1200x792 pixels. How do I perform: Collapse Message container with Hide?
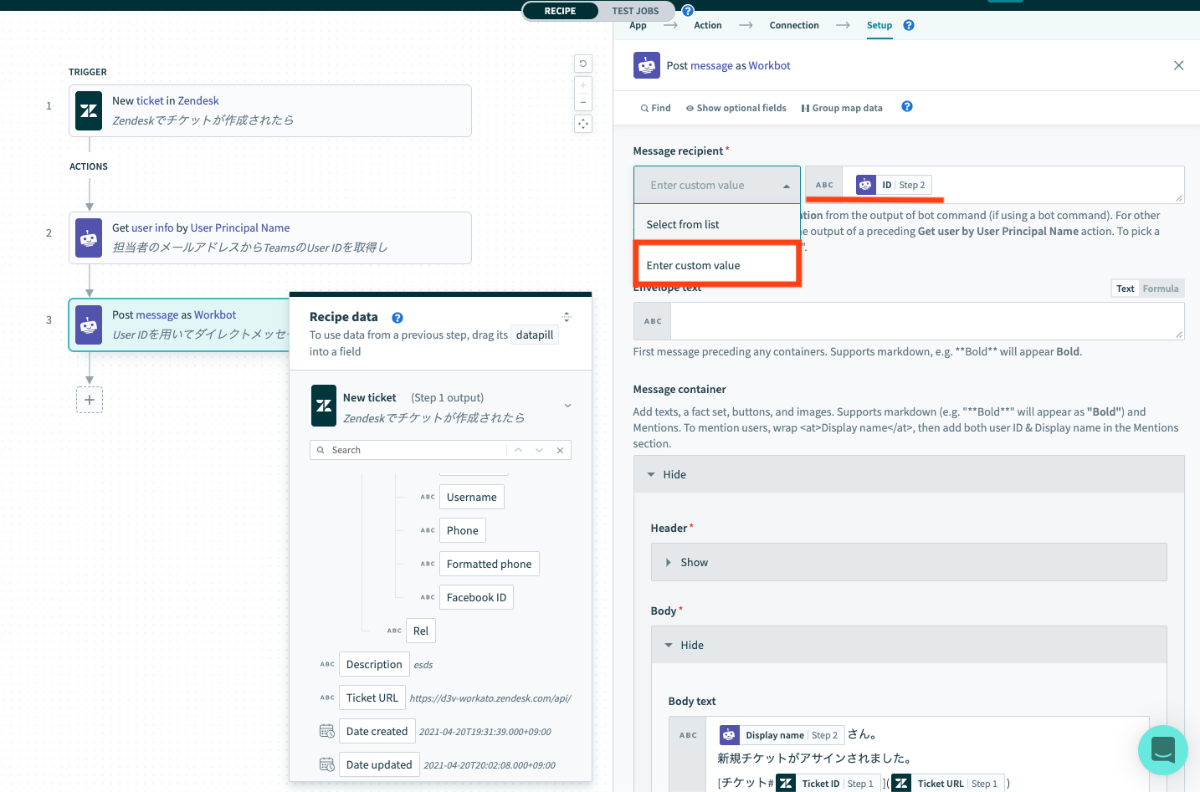[x=909, y=474]
